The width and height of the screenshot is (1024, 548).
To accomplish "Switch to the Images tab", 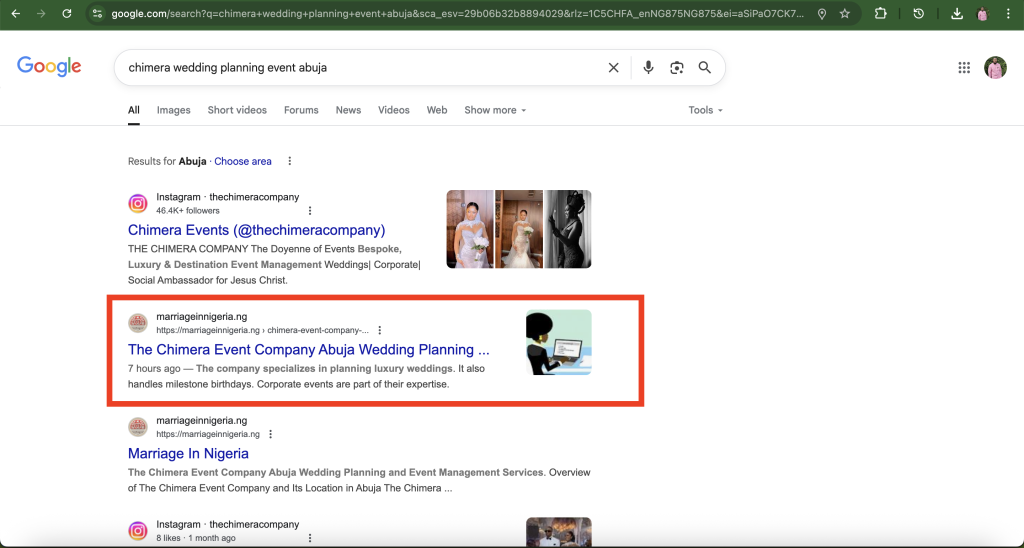I will click(174, 110).
